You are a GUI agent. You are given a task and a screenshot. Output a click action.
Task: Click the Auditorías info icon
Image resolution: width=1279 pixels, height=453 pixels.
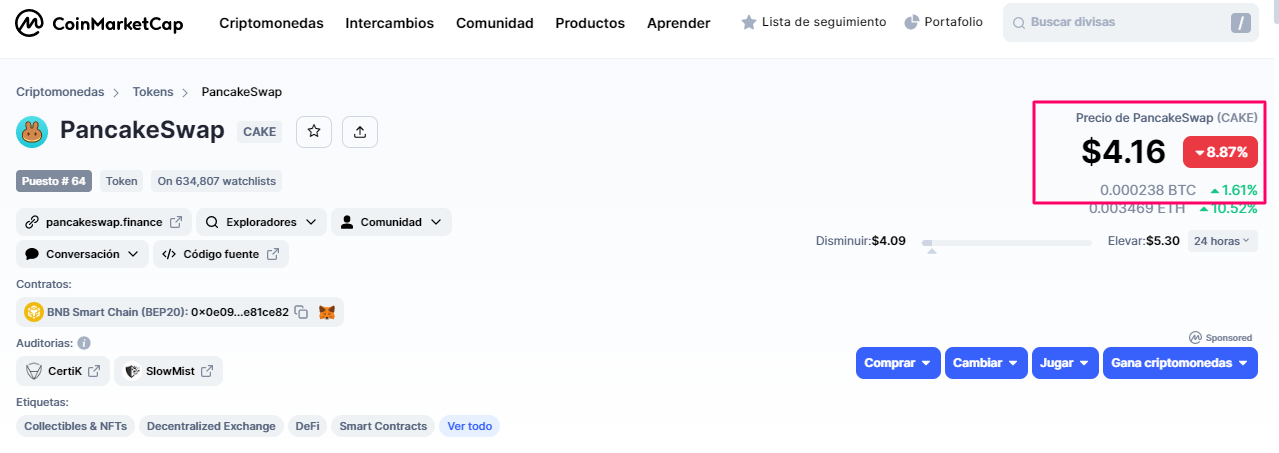point(84,343)
